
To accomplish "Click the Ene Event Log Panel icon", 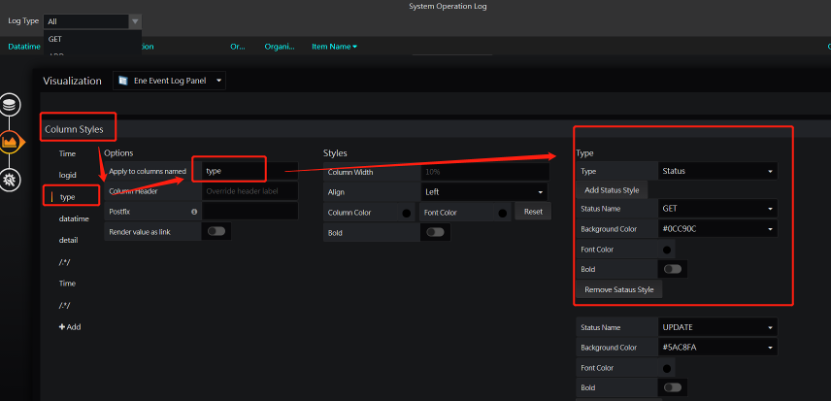I will tap(122, 81).
